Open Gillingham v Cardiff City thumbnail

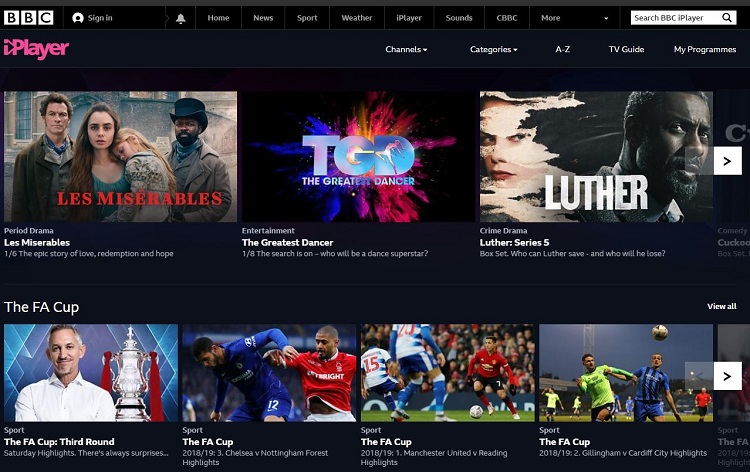point(626,373)
